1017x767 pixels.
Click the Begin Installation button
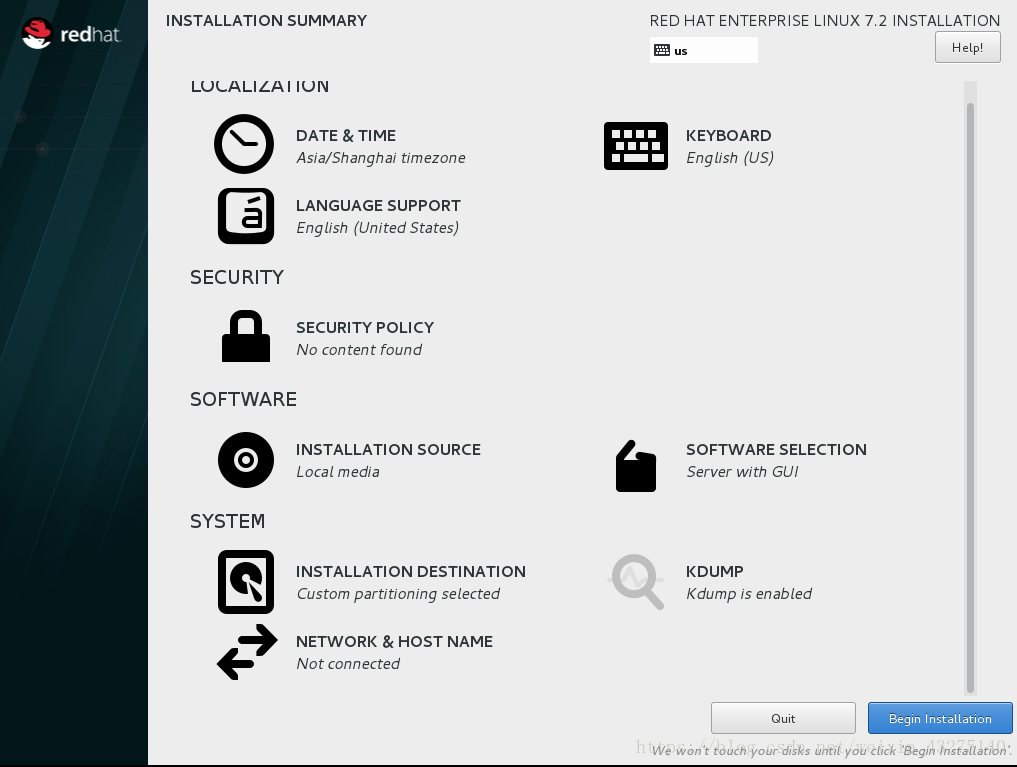pos(940,718)
